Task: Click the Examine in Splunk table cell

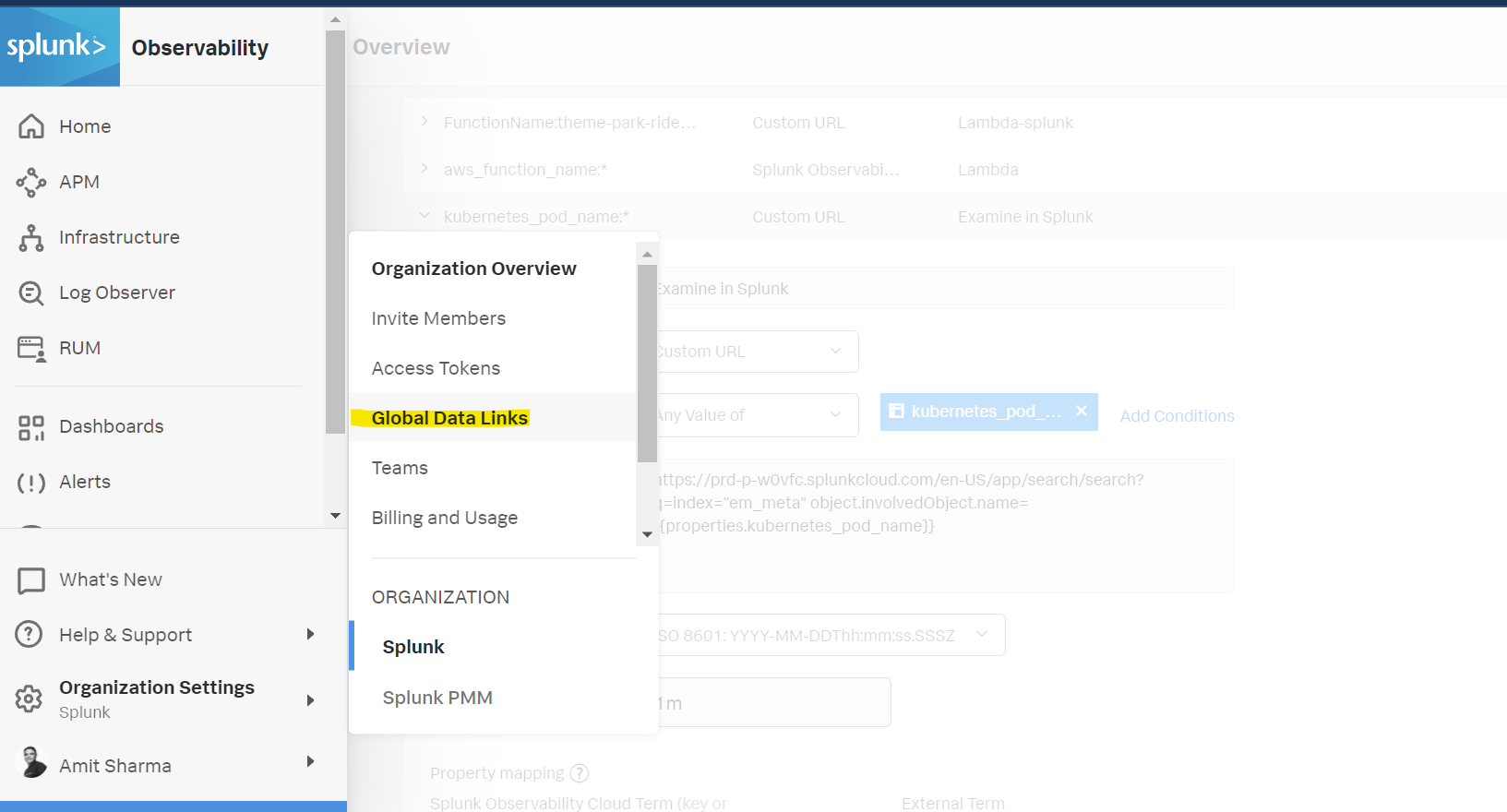Action: tap(1025, 217)
